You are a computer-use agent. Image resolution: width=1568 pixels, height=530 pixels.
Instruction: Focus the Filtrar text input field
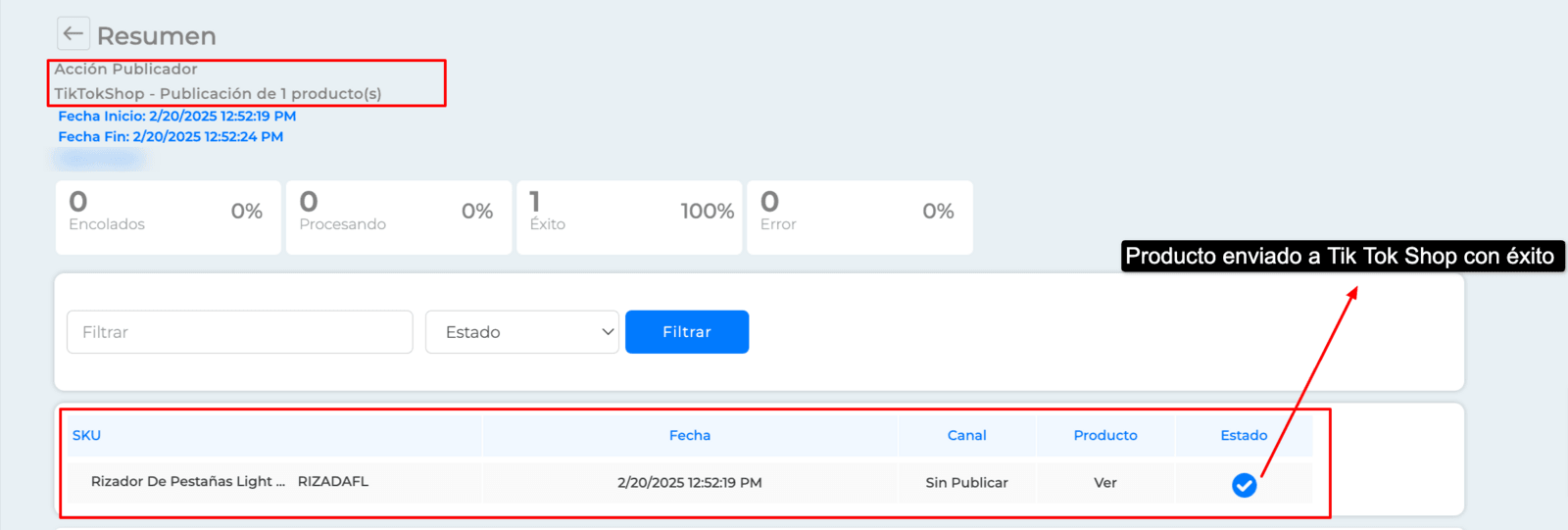240,332
